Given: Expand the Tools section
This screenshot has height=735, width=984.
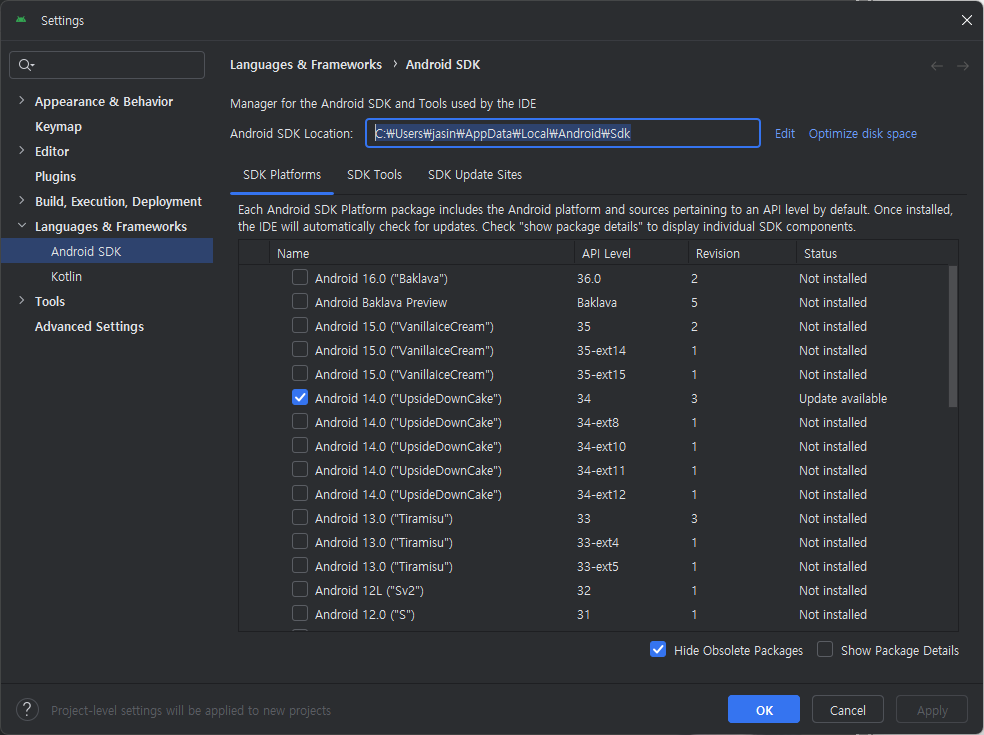Looking at the screenshot, I should tap(22, 301).
